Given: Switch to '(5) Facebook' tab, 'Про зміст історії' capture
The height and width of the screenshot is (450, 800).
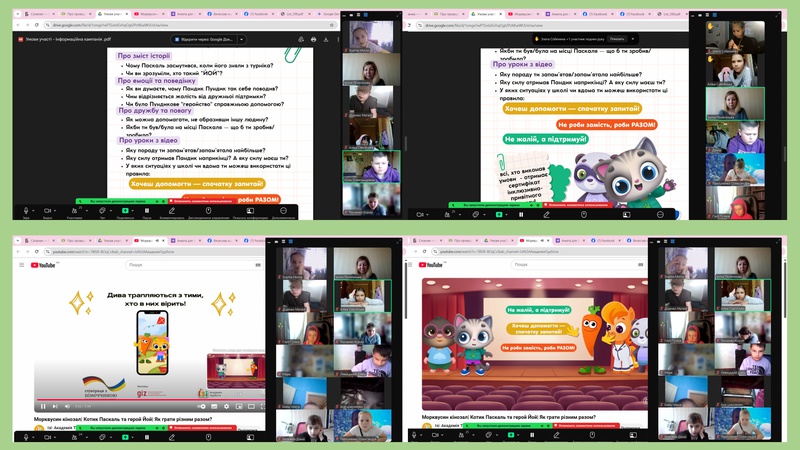Looking at the screenshot, I should click(260, 14).
